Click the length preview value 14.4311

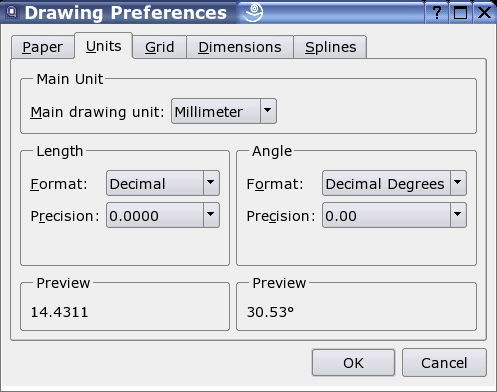point(59,312)
